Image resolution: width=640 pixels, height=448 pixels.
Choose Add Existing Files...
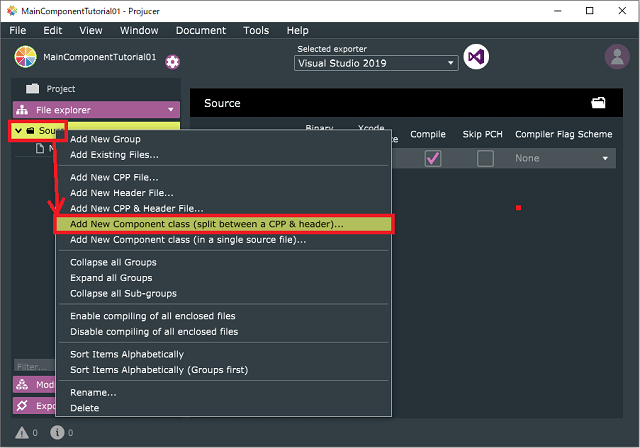tap(223, 155)
